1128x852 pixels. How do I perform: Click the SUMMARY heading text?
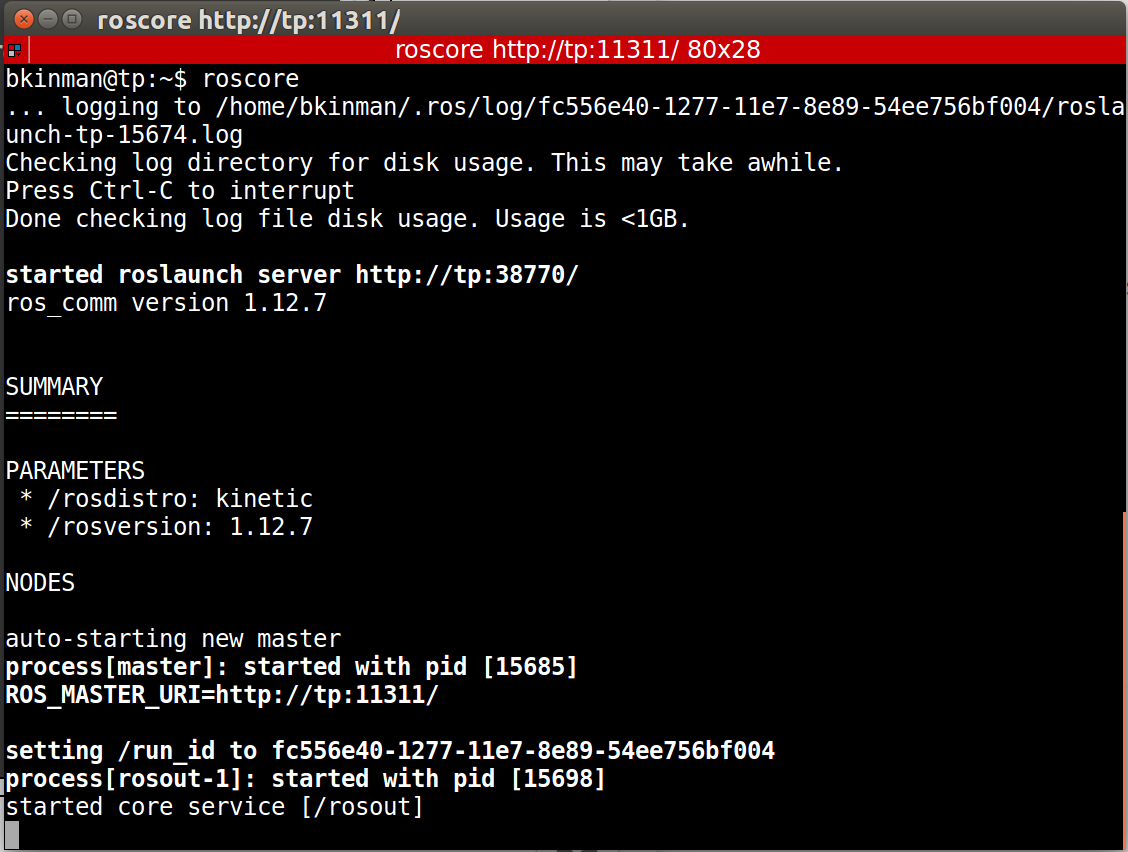(54, 386)
